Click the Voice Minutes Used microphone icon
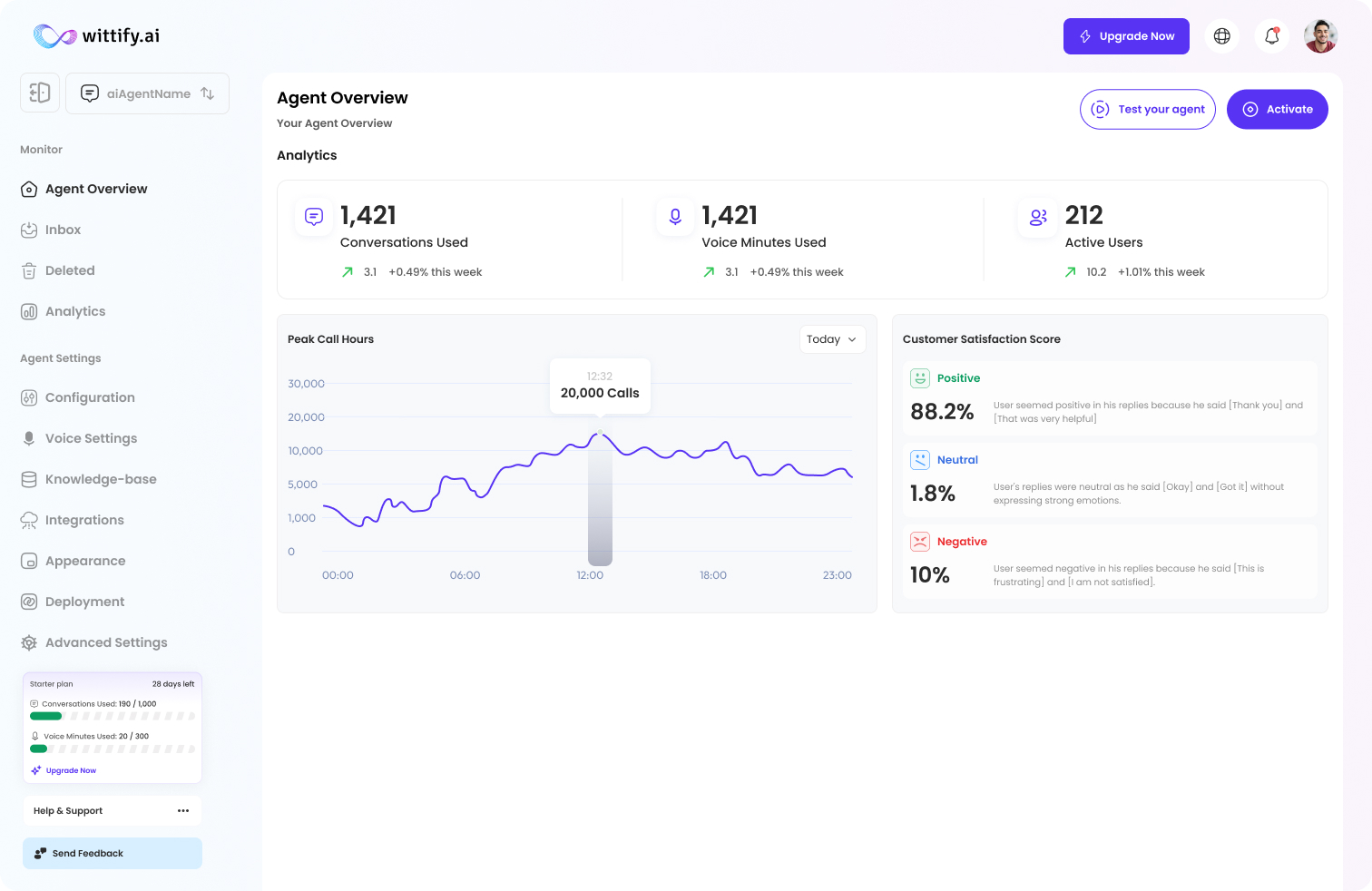Image resolution: width=1372 pixels, height=891 pixels. (675, 217)
